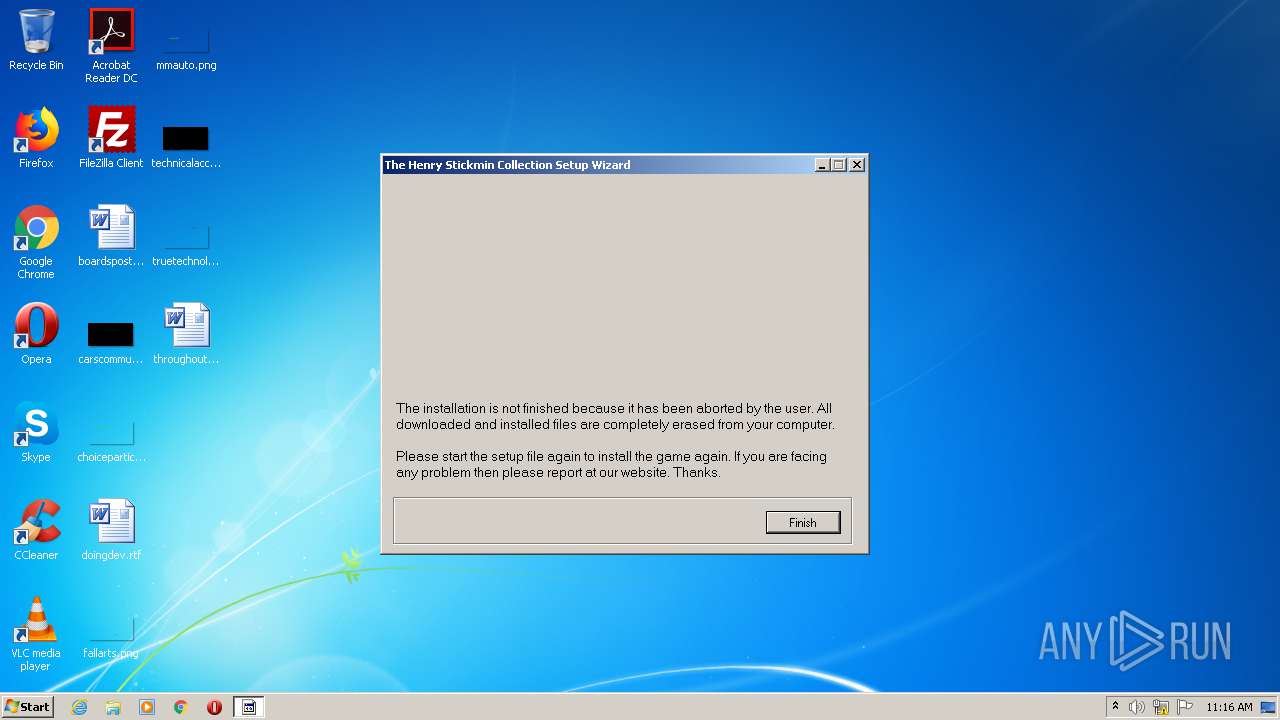Screen dimensions: 1280x720
Task: Select boardspost... Word document icon
Action: (x=111, y=237)
